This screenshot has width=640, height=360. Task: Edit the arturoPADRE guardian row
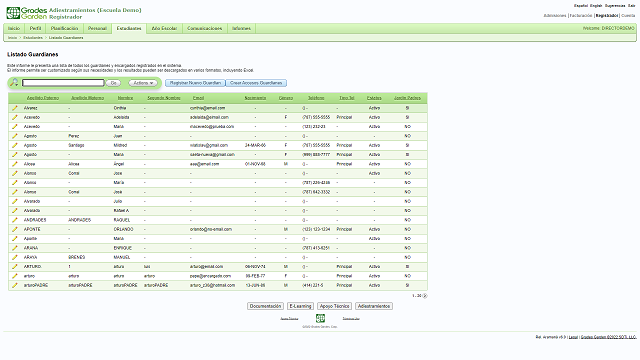tap(15, 285)
